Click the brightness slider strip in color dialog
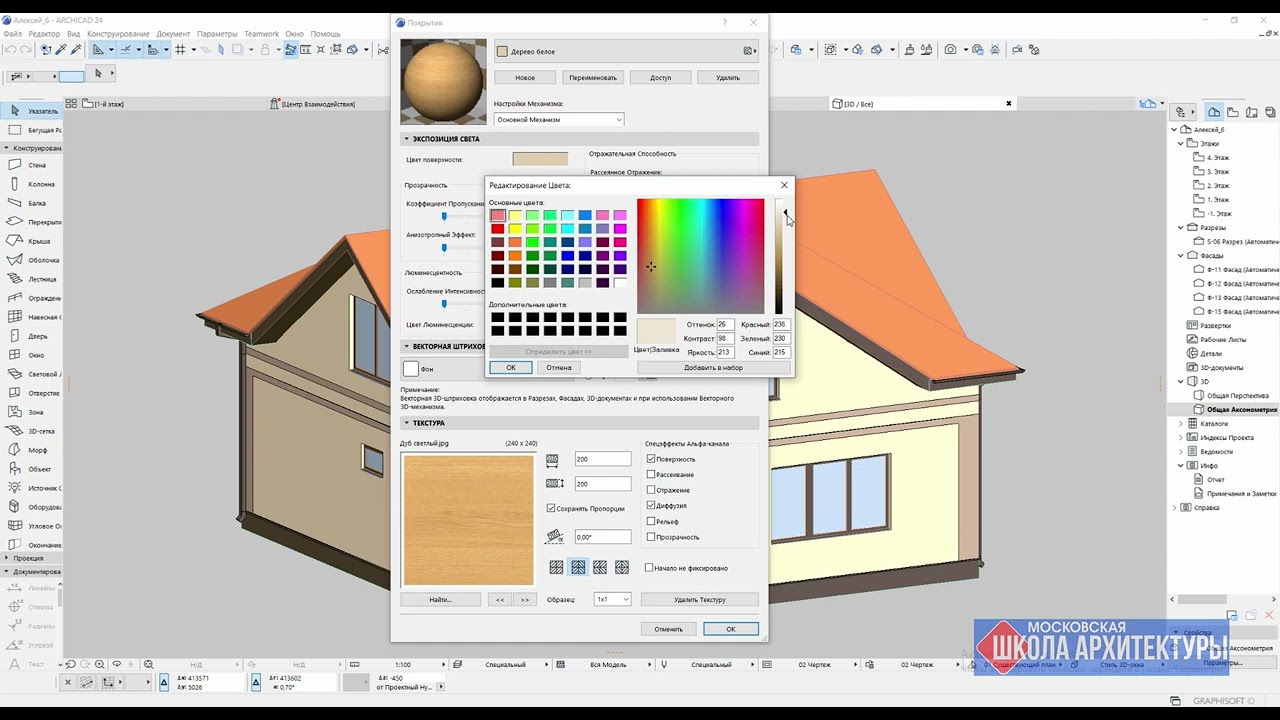1280x720 pixels. [779, 257]
